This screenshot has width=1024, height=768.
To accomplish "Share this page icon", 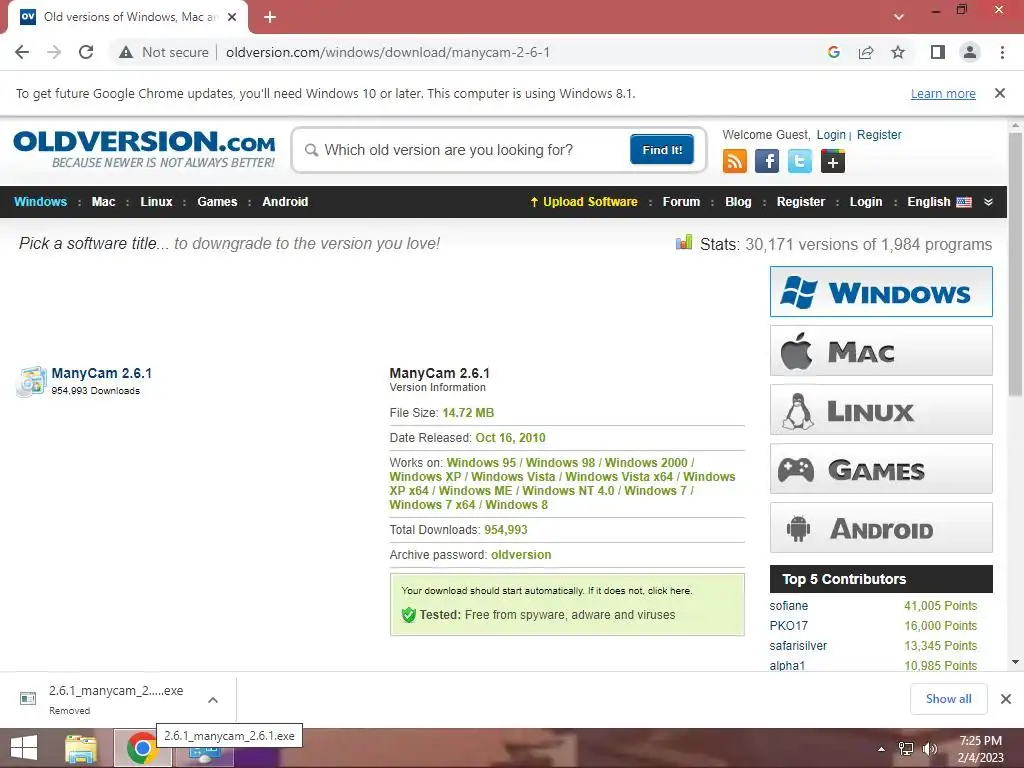I will (x=866, y=52).
